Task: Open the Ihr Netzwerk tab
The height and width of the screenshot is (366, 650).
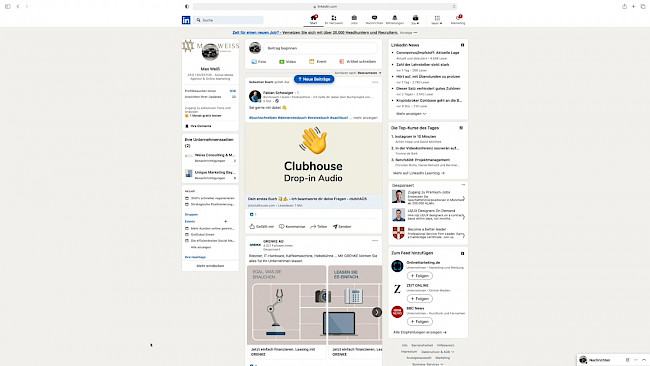Action: click(x=334, y=20)
